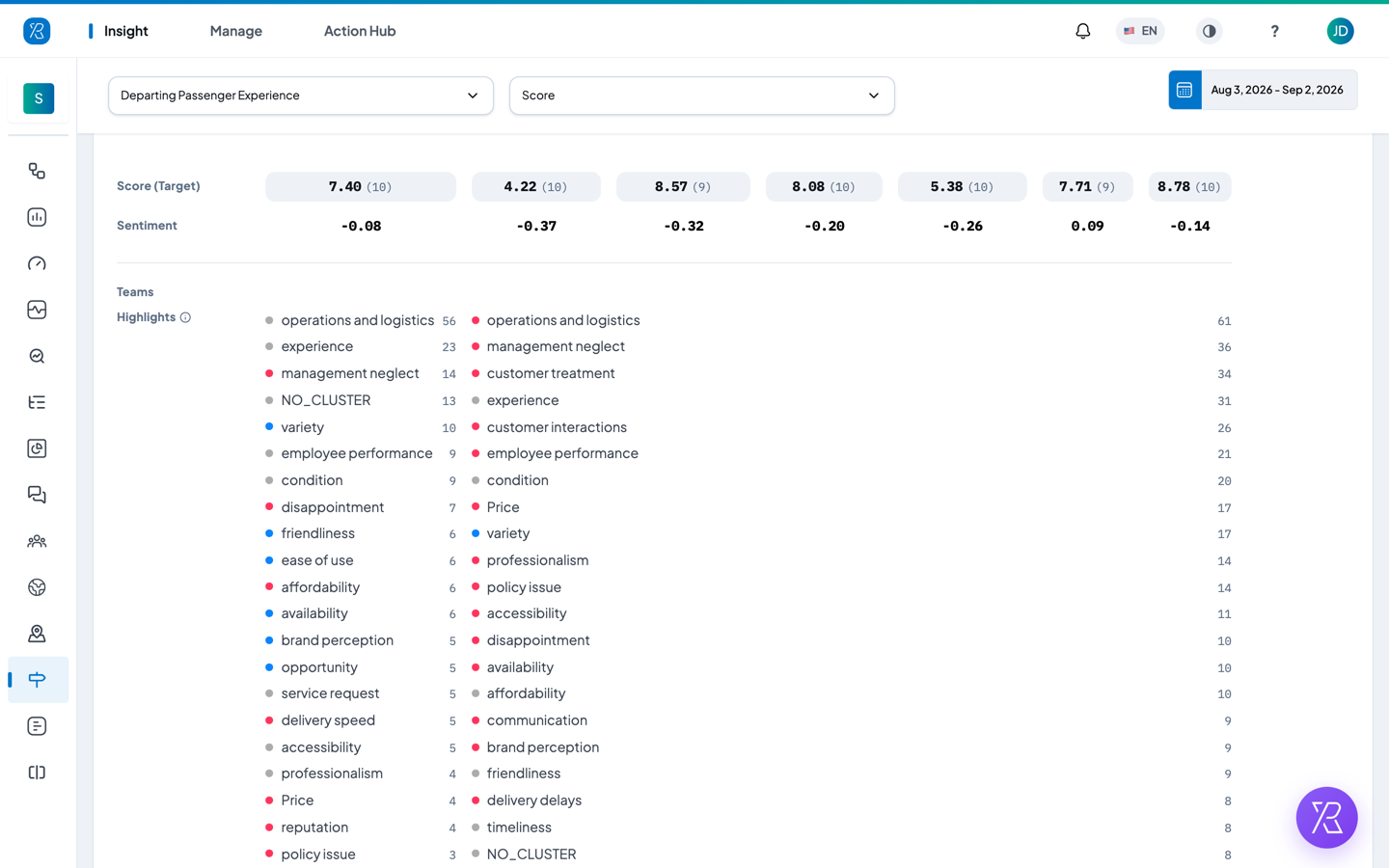The height and width of the screenshot is (868, 1389).
Task: Open the EN language selector
Action: tap(1140, 31)
